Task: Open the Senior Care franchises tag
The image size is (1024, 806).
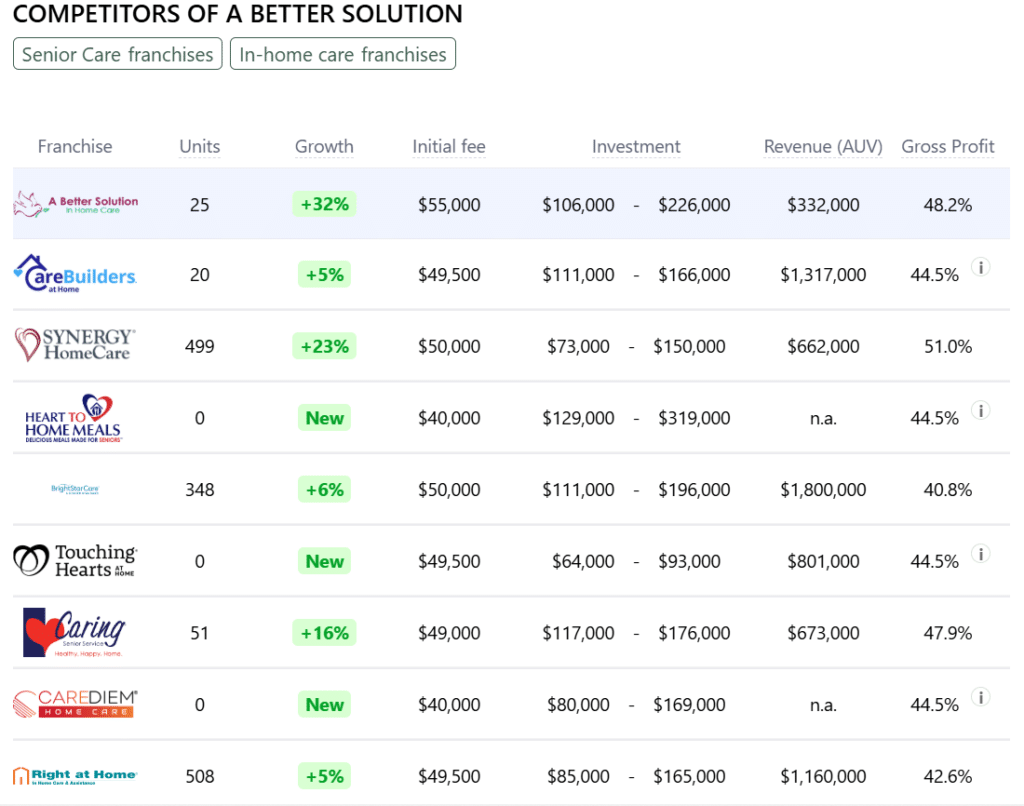Action: (x=118, y=54)
